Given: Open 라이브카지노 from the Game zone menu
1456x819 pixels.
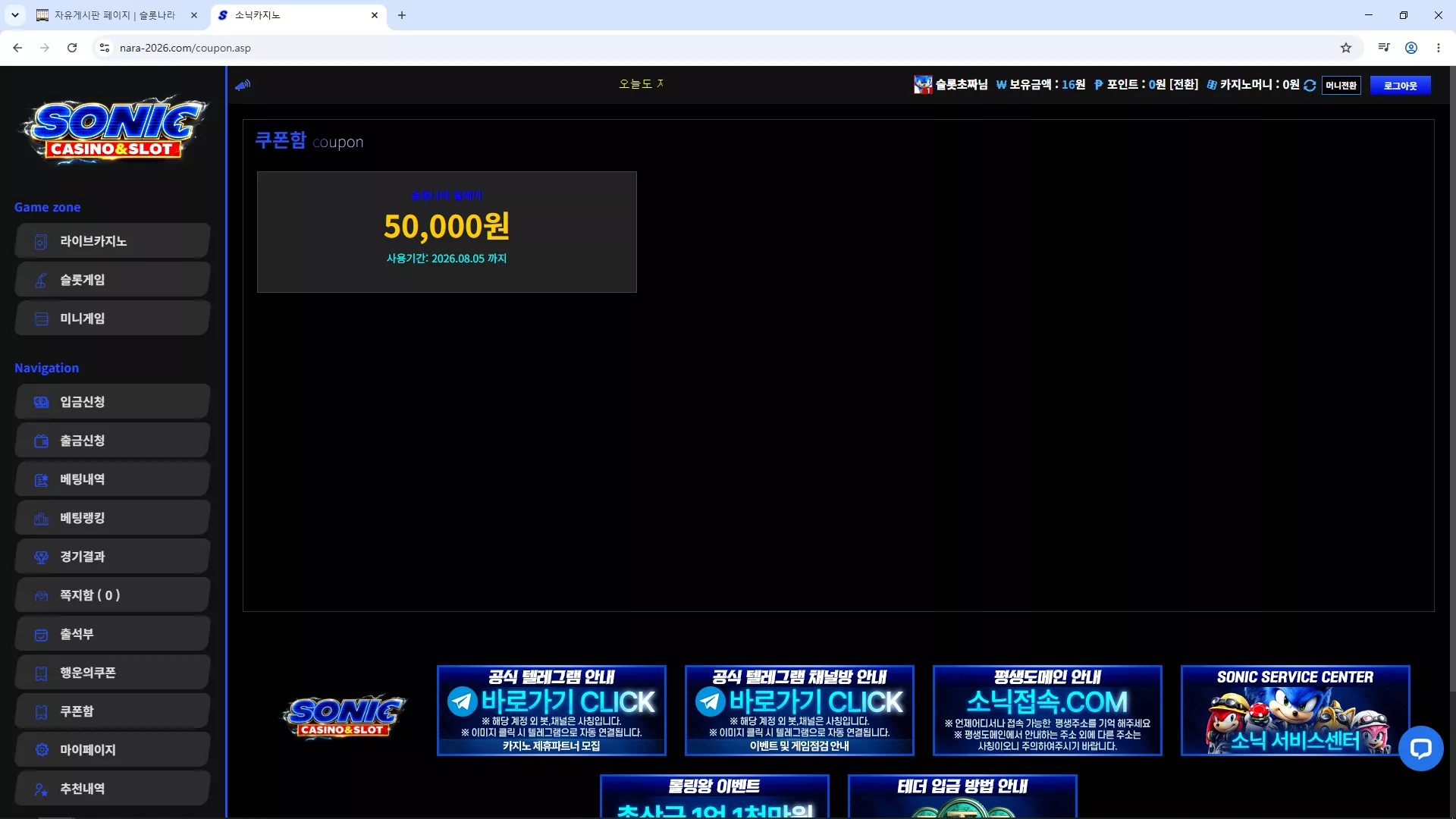Looking at the screenshot, I should click(112, 241).
